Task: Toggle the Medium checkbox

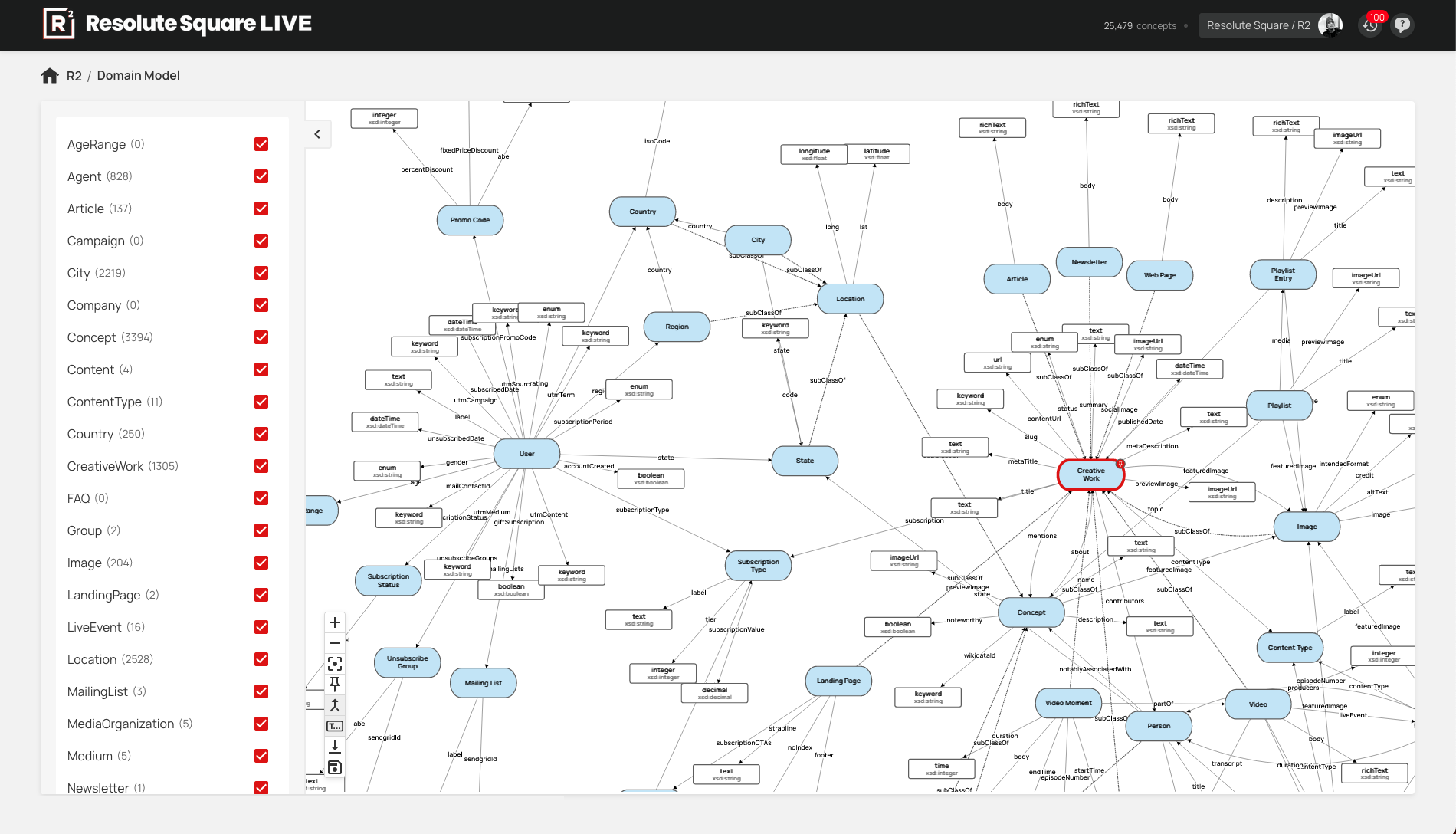Action: pyautogui.click(x=261, y=756)
